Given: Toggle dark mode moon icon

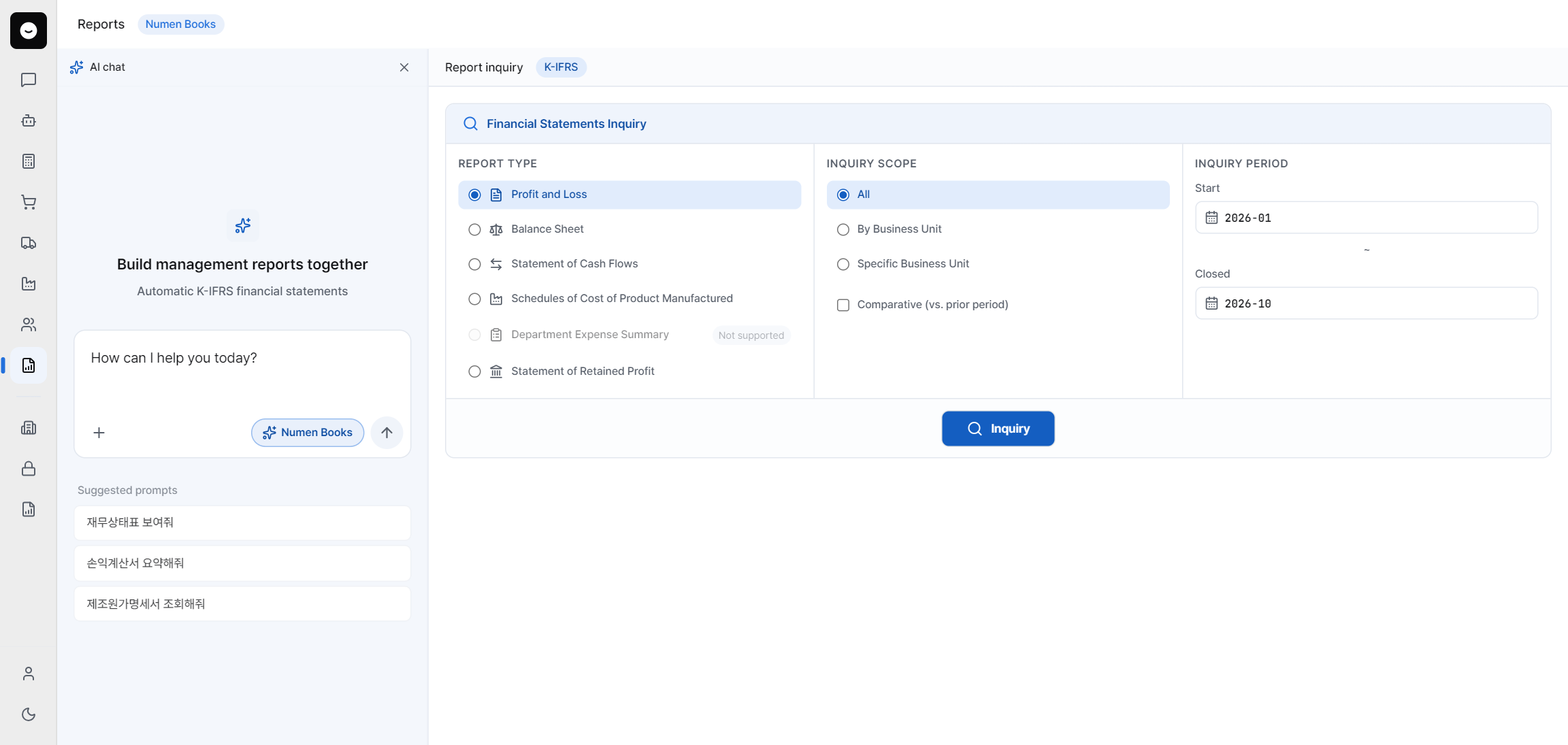Looking at the screenshot, I should [x=29, y=714].
